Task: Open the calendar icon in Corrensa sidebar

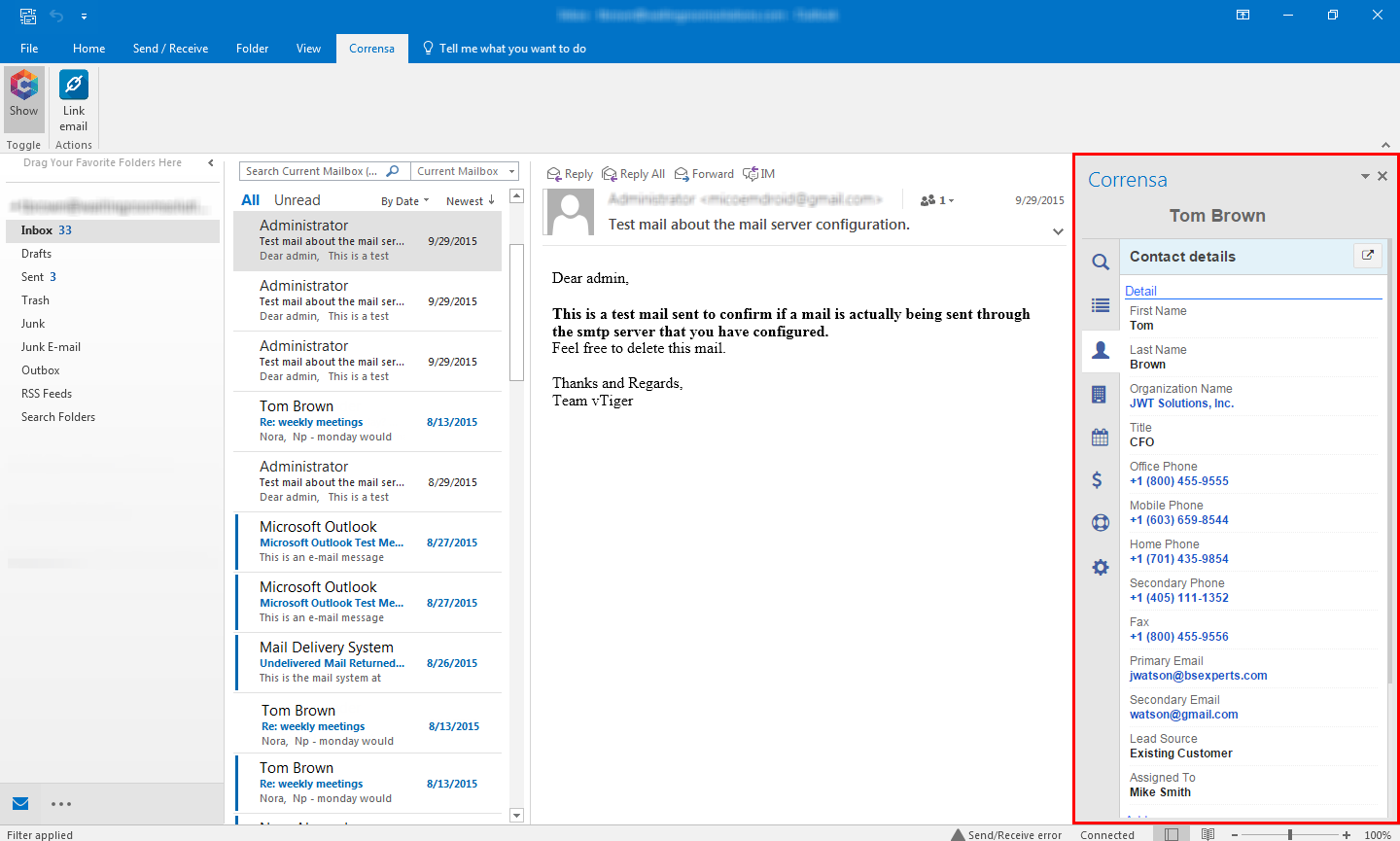Action: [1100, 437]
